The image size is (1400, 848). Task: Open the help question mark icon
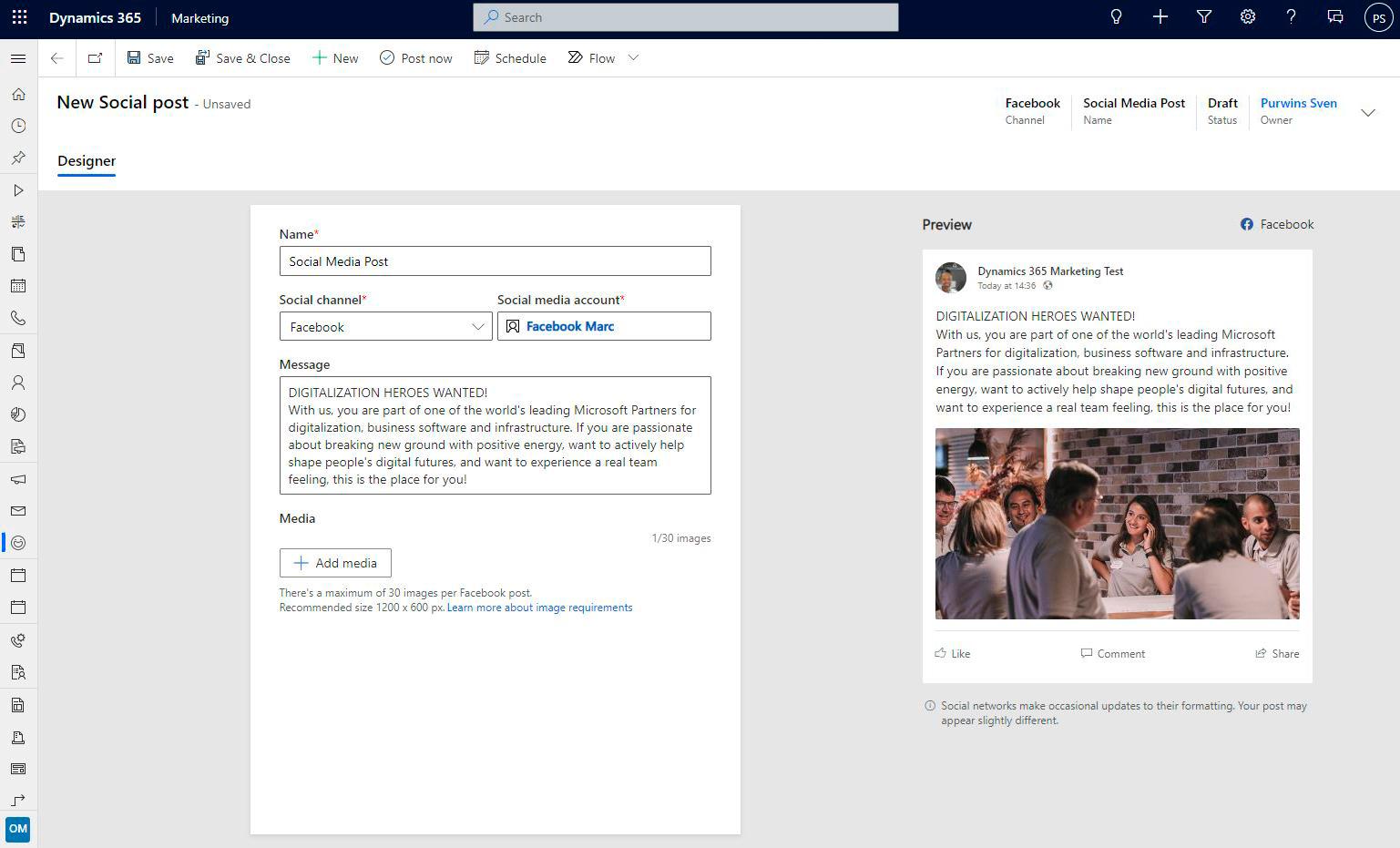(x=1291, y=16)
